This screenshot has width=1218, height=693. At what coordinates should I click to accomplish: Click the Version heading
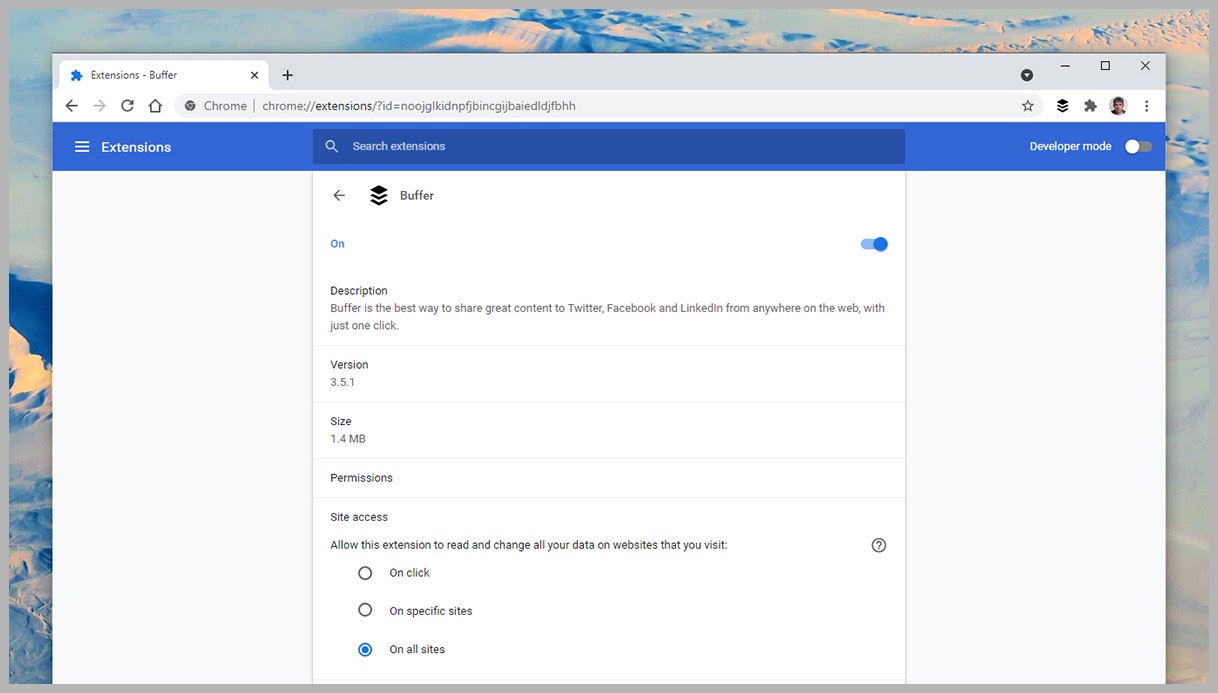(349, 365)
